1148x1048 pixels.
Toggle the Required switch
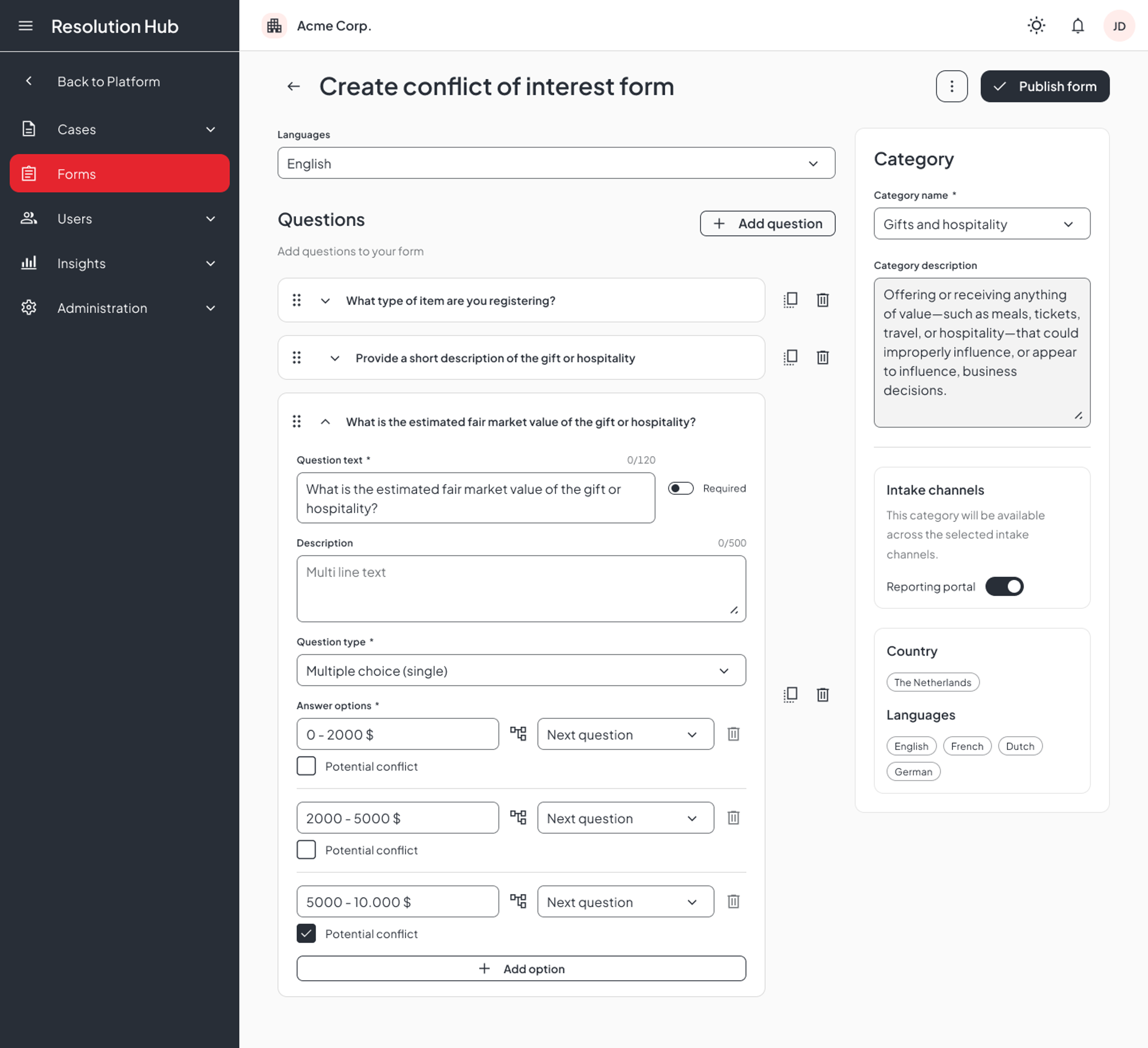pyautogui.click(x=680, y=488)
